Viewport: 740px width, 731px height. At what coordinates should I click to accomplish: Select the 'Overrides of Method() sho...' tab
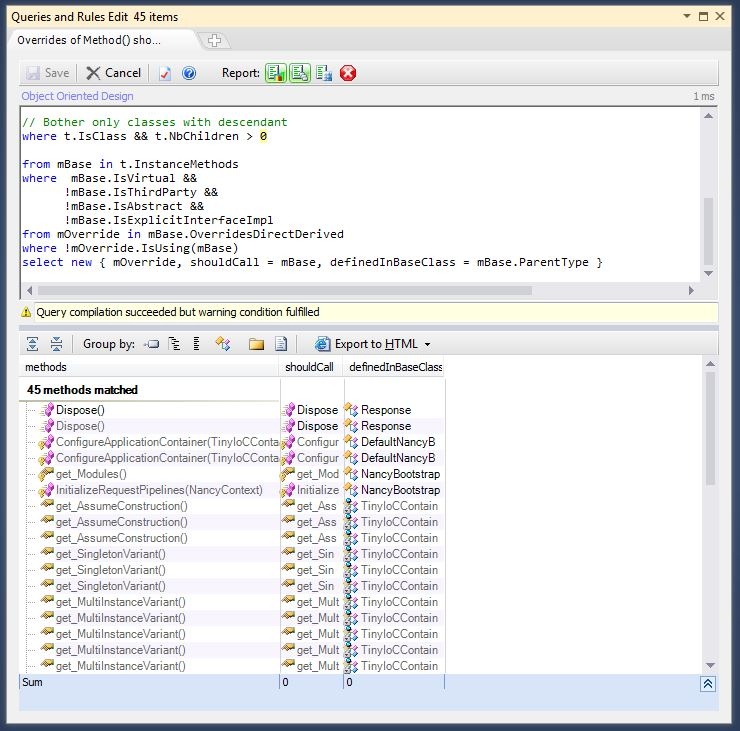[89, 40]
